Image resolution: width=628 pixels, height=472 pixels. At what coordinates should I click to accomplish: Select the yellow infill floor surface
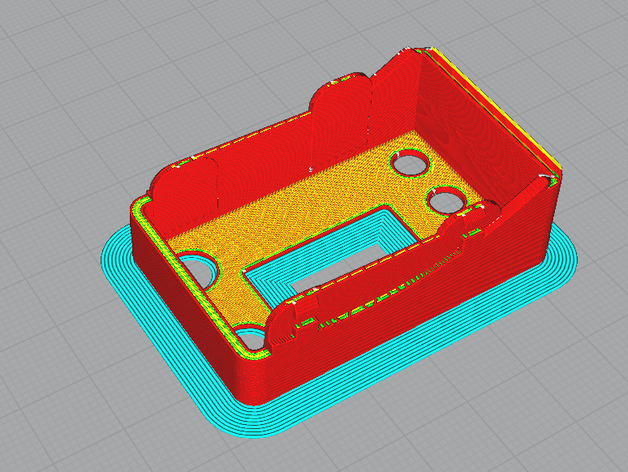pos(300,200)
